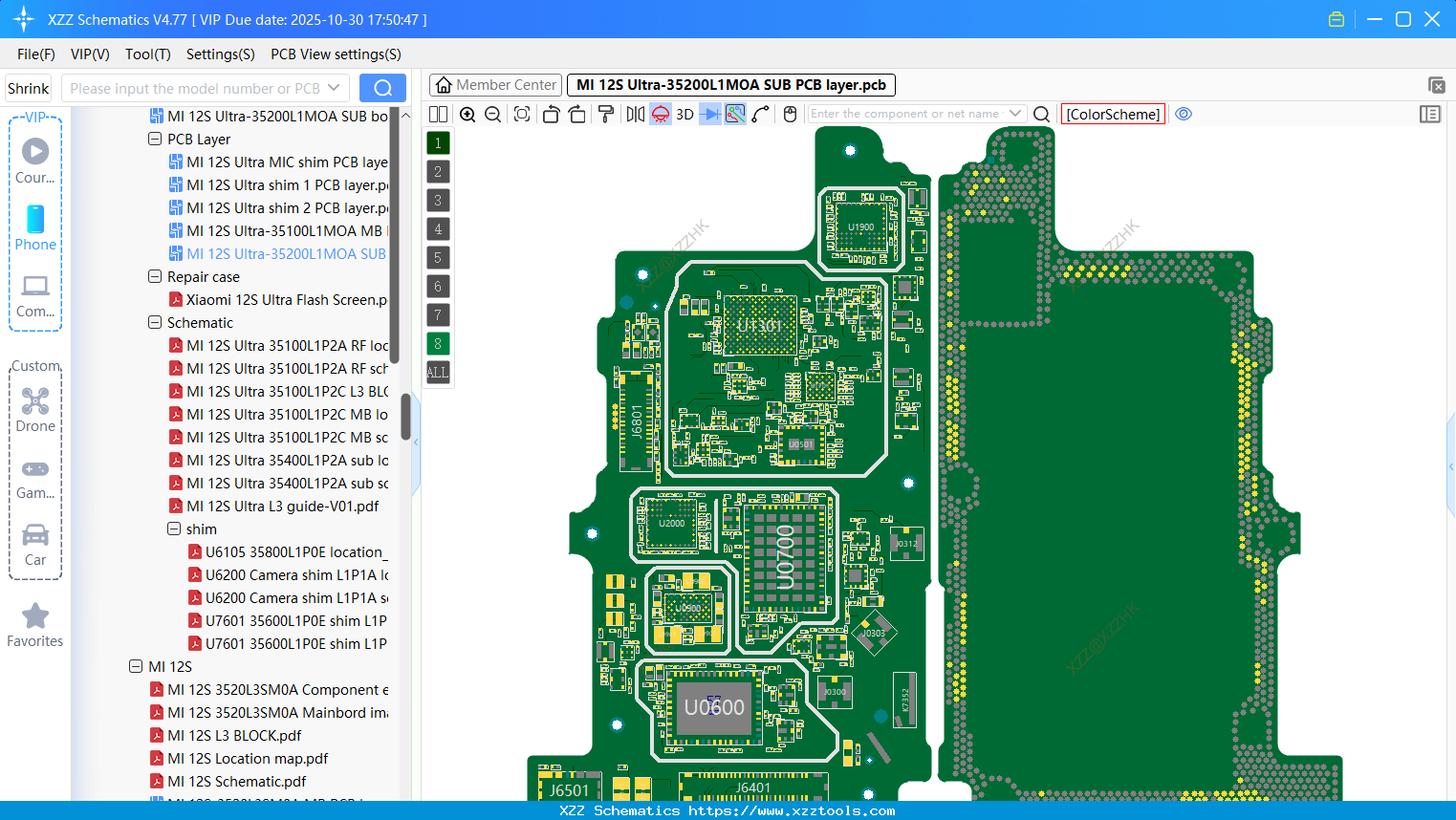Collapse the Schematic tree section

click(154, 322)
